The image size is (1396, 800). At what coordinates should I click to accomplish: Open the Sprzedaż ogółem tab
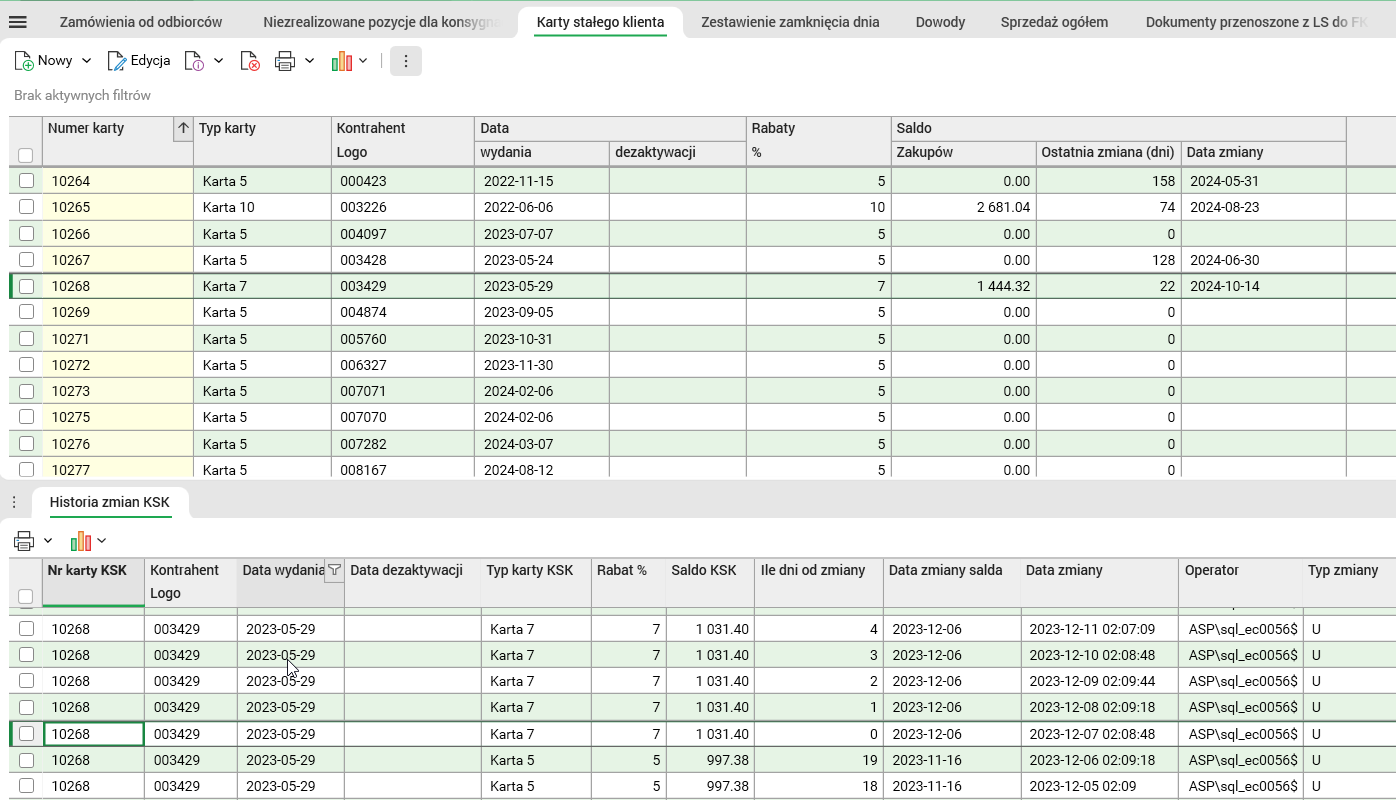pyautogui.click(x=1054, y=22)
